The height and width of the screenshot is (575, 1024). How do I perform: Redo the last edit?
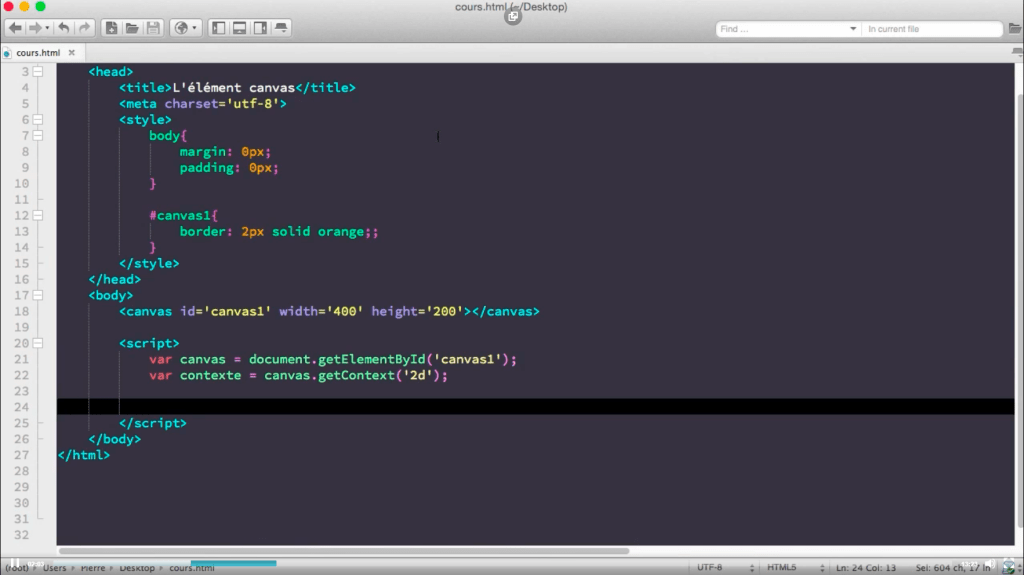[x=84, y=28]
